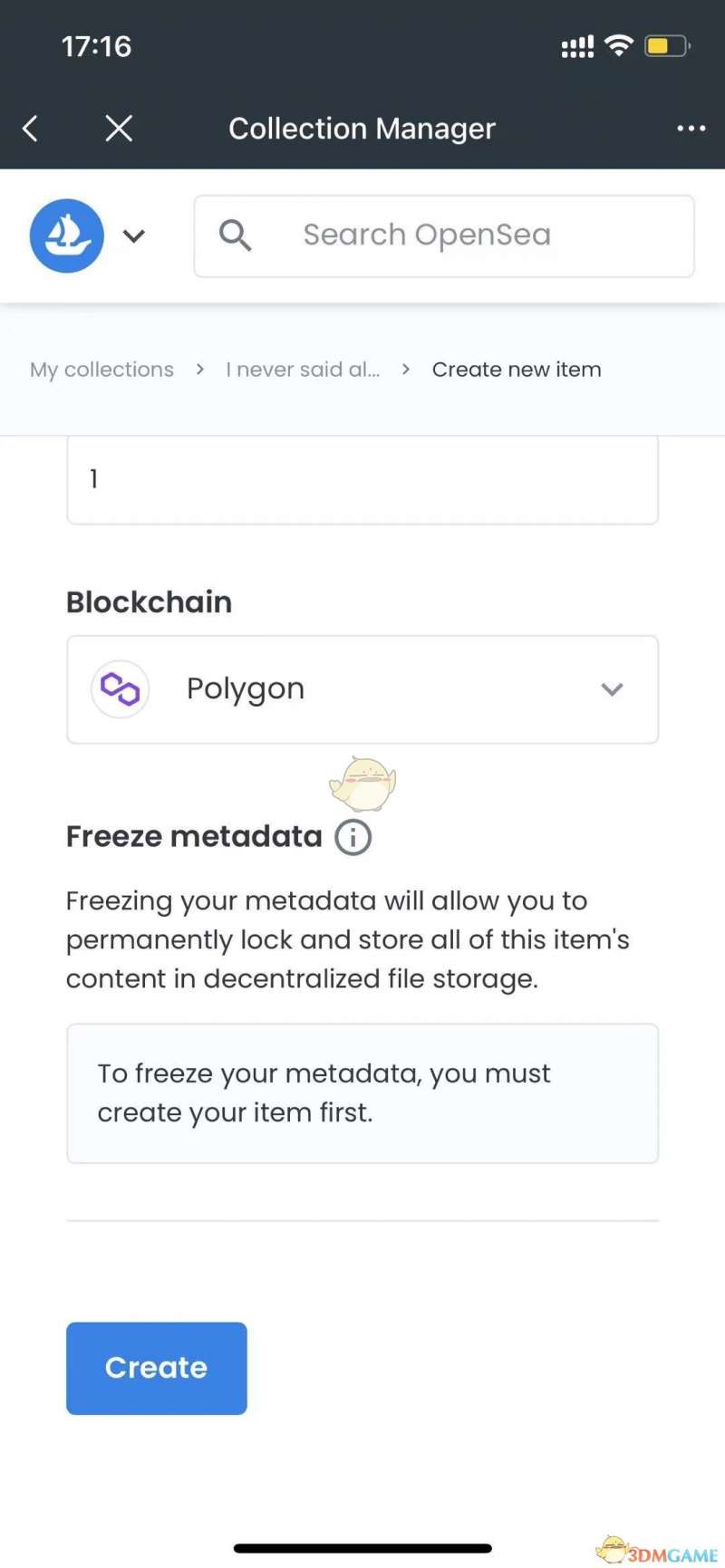Click the magnifying glass search icon
The width and height of the screenshot is (725, 1568).
point(235,236)
